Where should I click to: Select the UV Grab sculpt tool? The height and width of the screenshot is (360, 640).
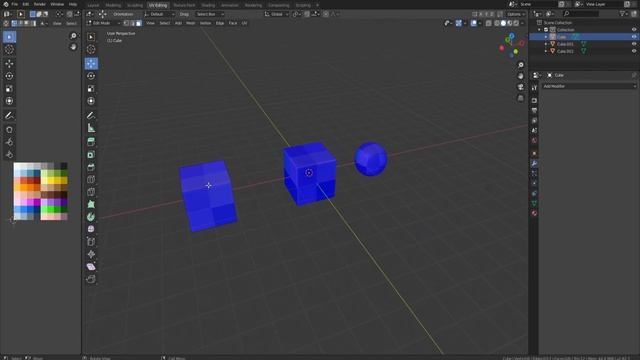pyautogui.click(x=9, y=130)
